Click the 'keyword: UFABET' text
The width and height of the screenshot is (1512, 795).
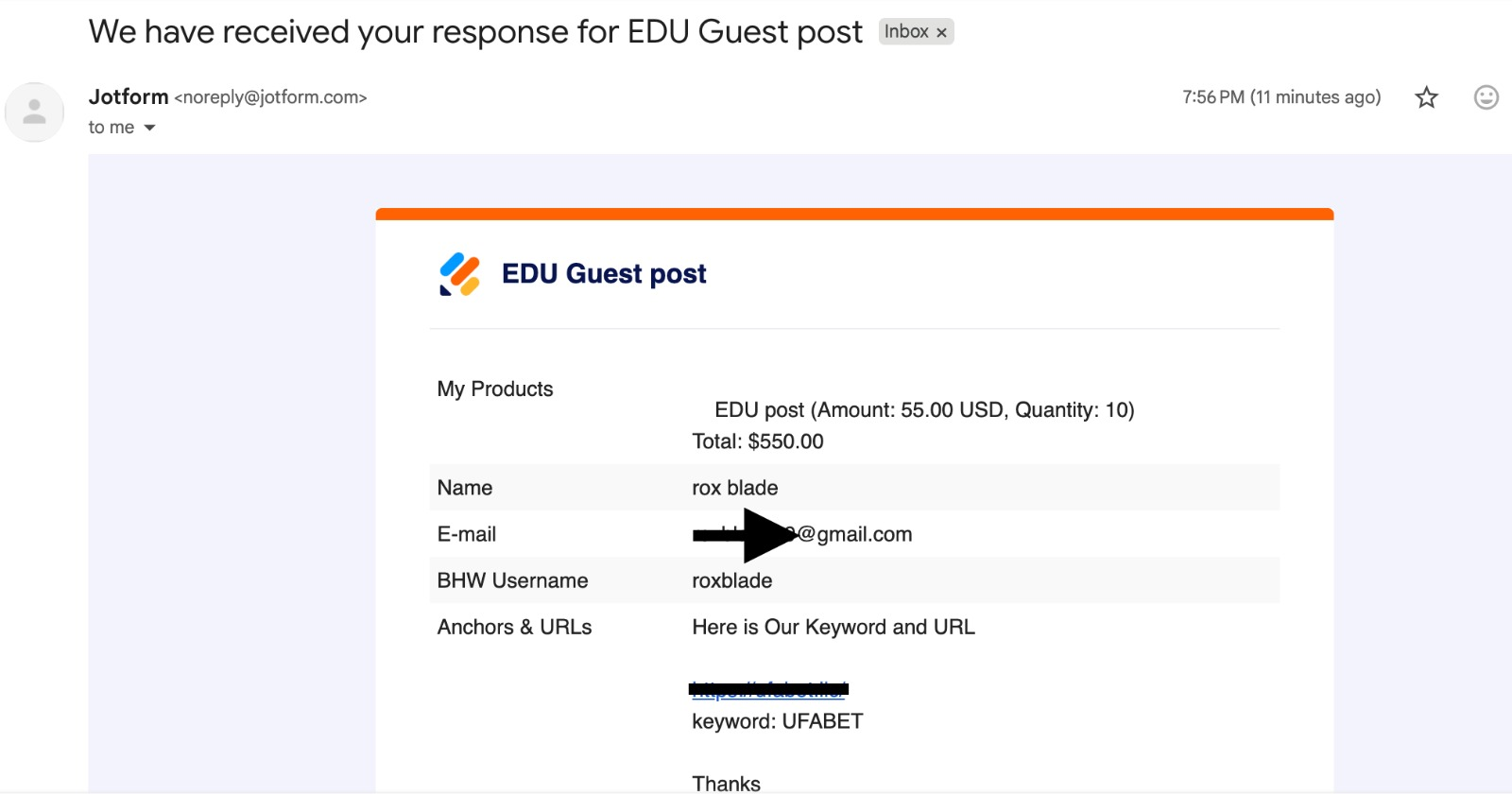[x=778, y=721]
